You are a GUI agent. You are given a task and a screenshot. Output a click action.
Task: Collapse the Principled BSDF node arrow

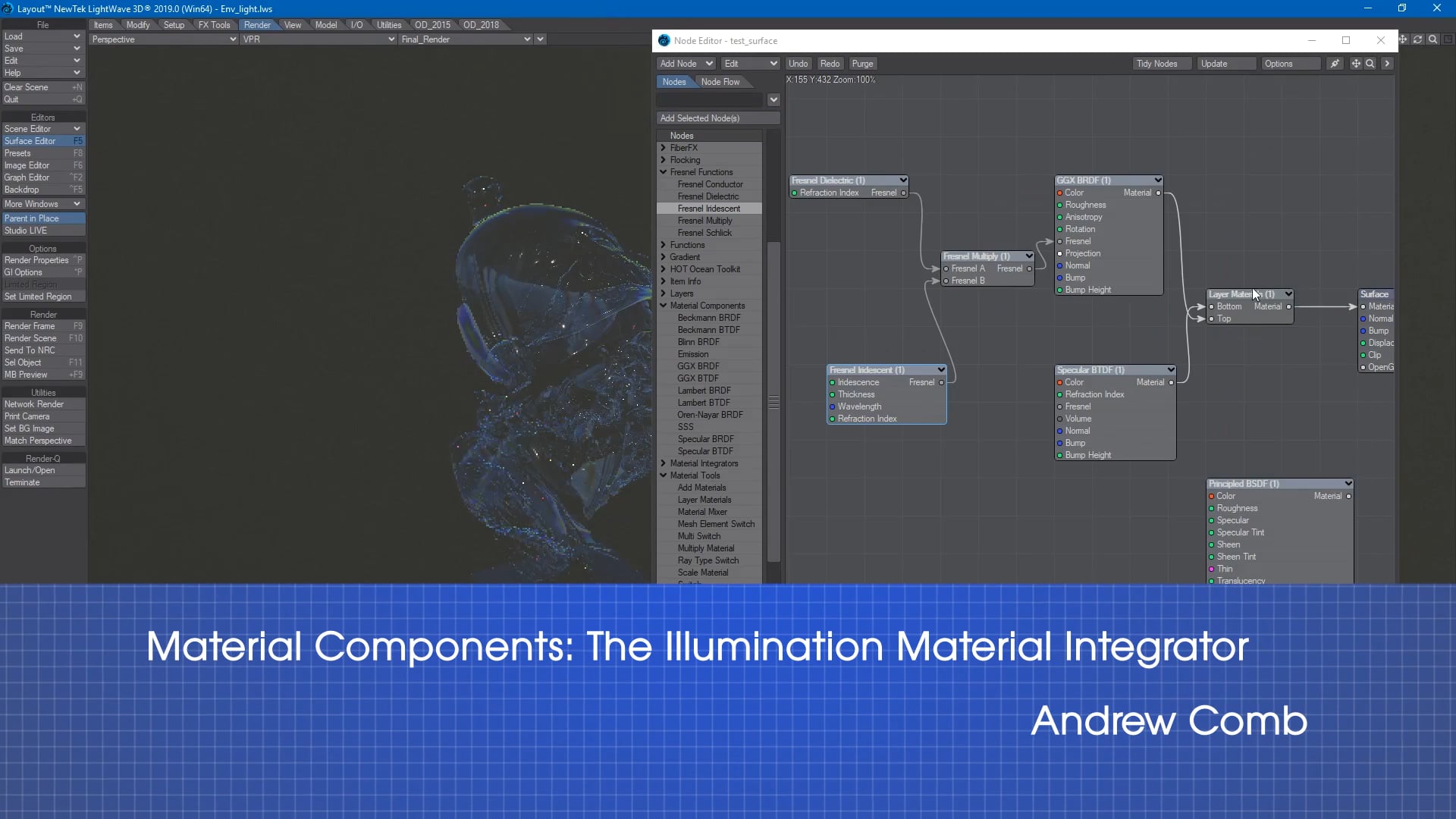[x=1348, y=484]
